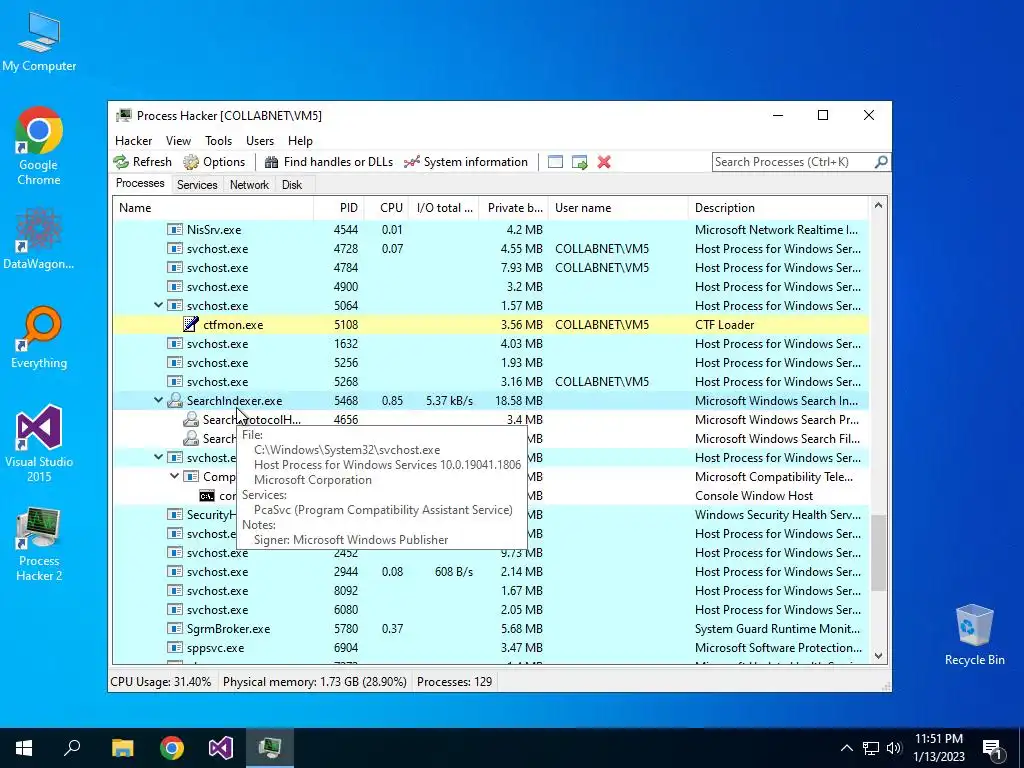Sort by Description column header

tap(778, 208)
